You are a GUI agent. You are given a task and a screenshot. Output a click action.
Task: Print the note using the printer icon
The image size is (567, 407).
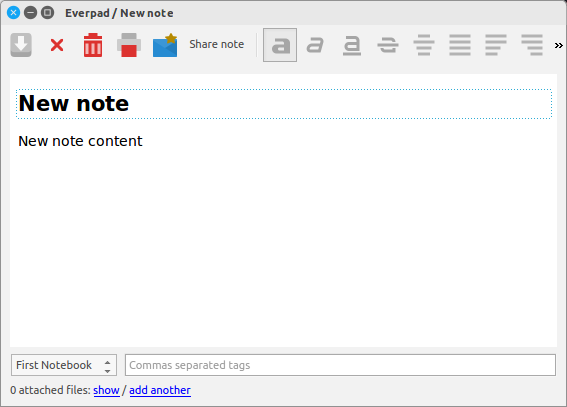coord(129,45)
